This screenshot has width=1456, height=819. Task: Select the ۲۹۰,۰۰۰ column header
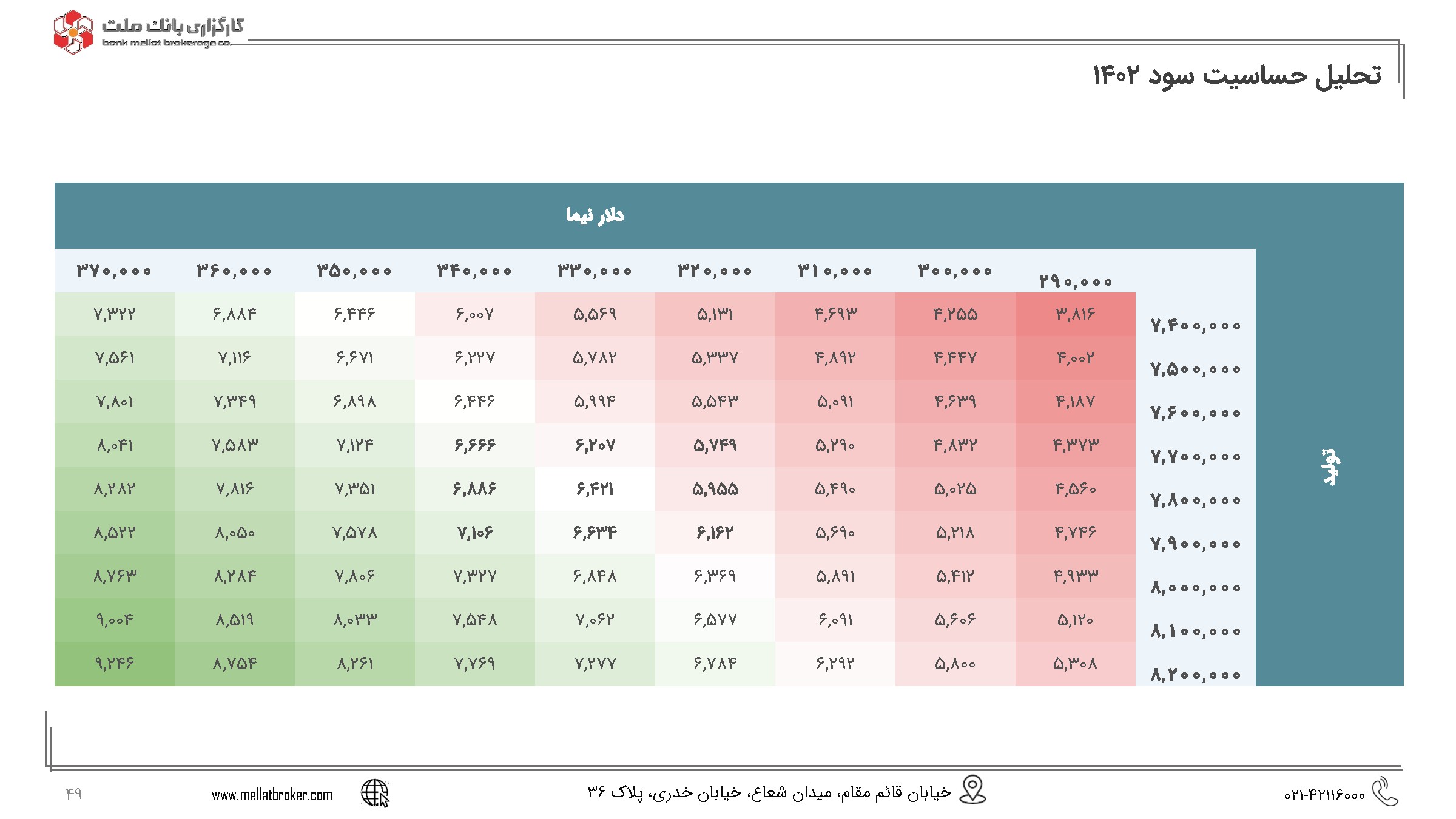[x=1076, y=281]
